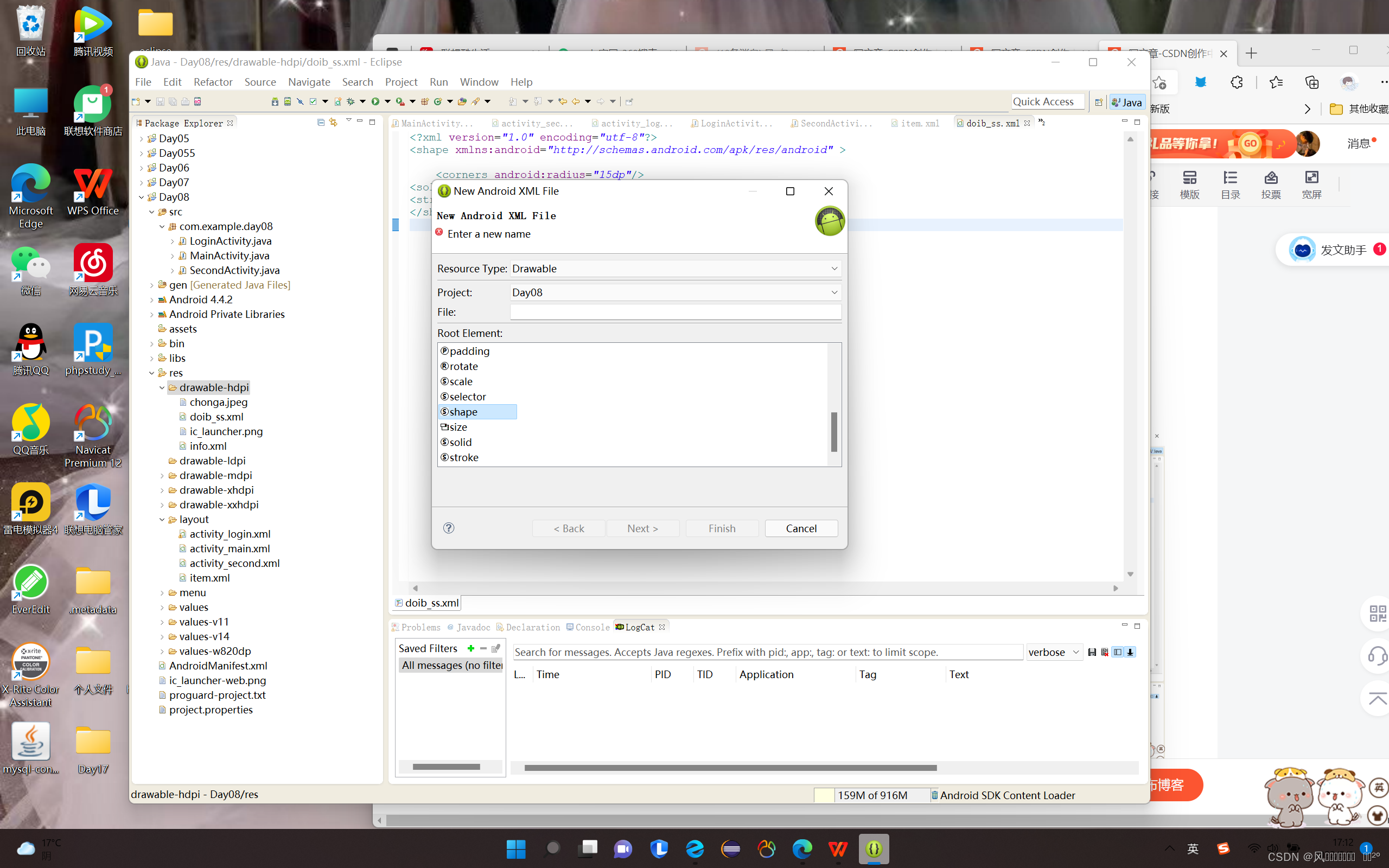Click the Root Element list scrollbar thumb
Image resolution: width=1389 pixels, height=868 pixels.
click(834, 432)
